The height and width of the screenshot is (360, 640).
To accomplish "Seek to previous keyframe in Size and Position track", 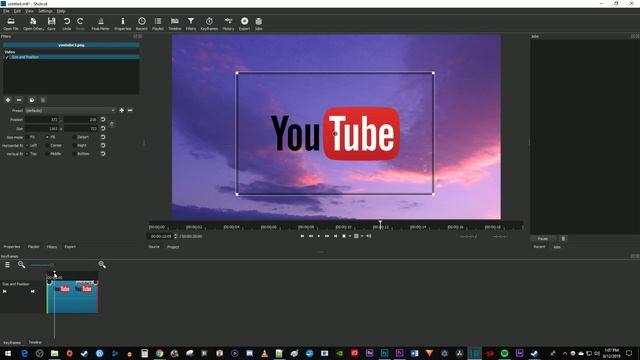I will click(x=4, y=291).
